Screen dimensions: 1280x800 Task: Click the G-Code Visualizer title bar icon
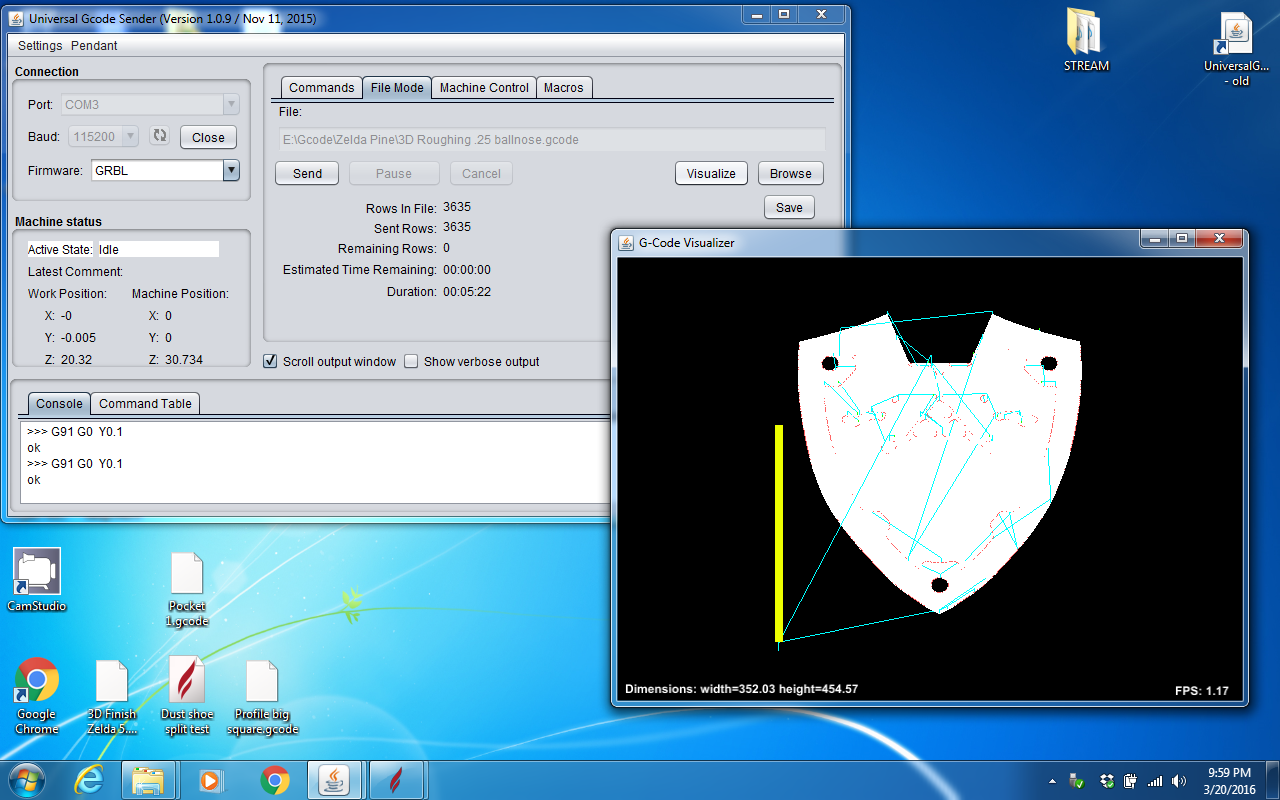coord(626,242)
